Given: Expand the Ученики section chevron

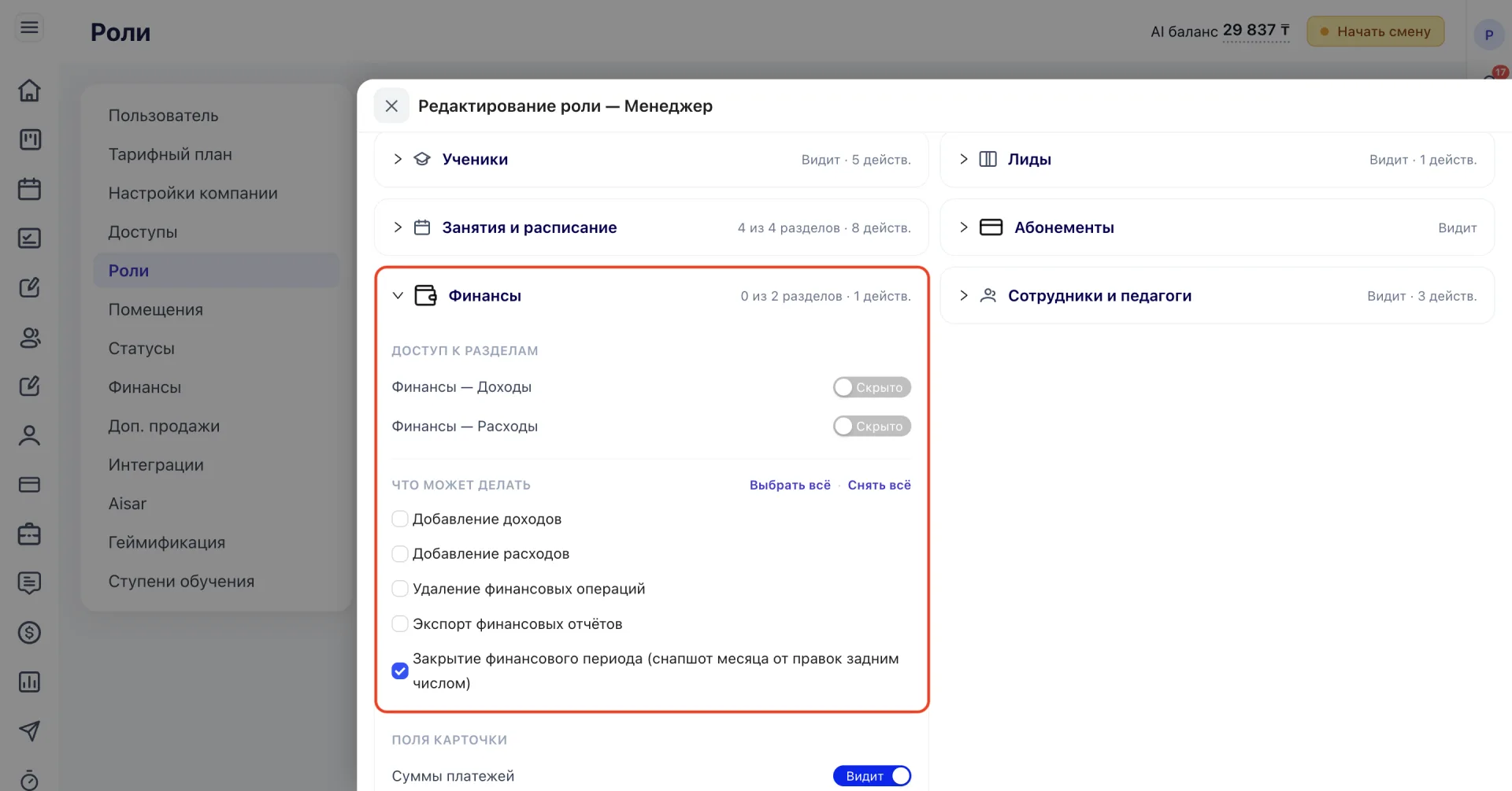Looking at the screenshot, I should click(398, 159).
